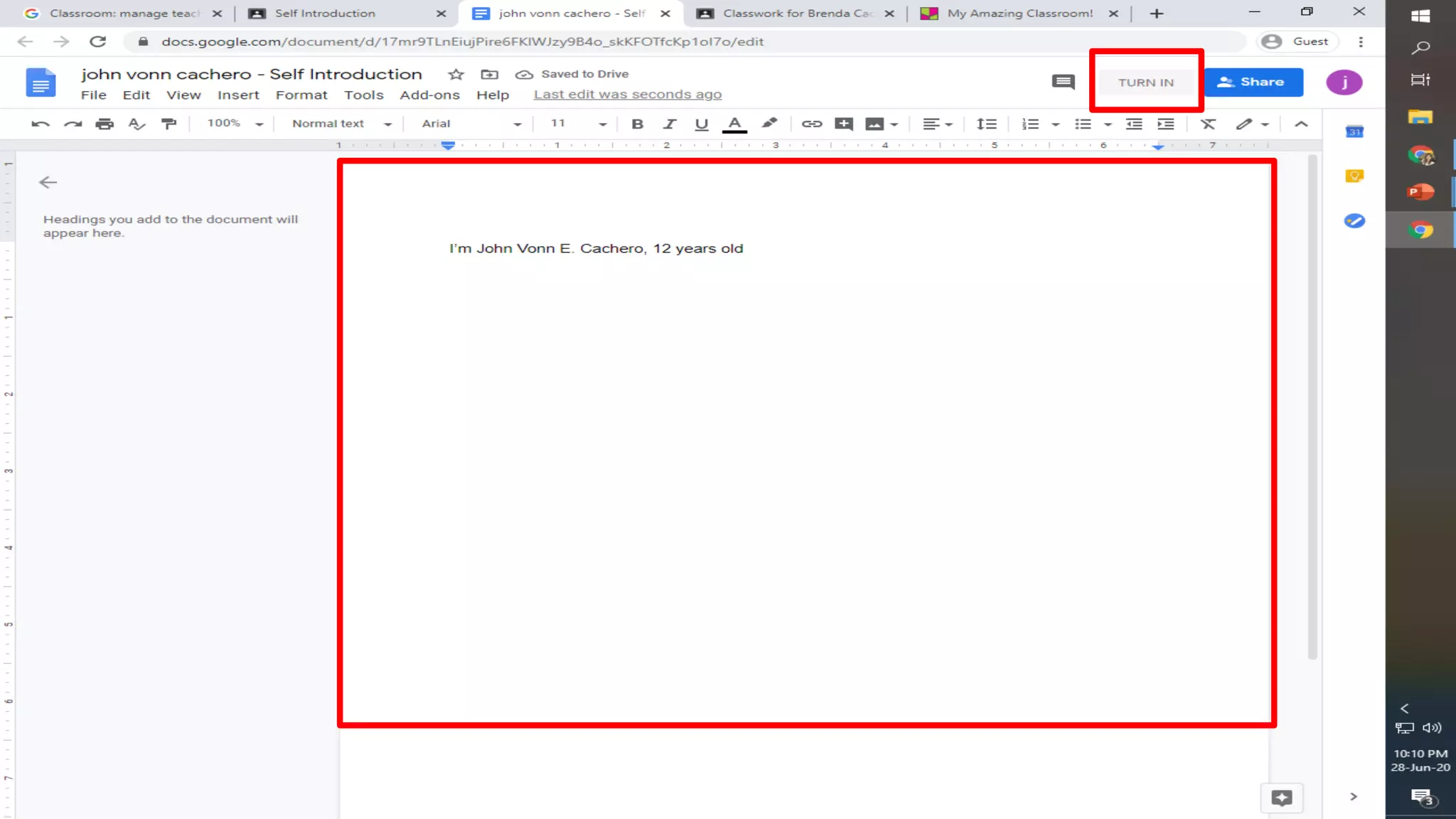The width and height of the screenshot is (1456, 819).
Task: Hide the side panel chevron
Action: click(1354, 797)
